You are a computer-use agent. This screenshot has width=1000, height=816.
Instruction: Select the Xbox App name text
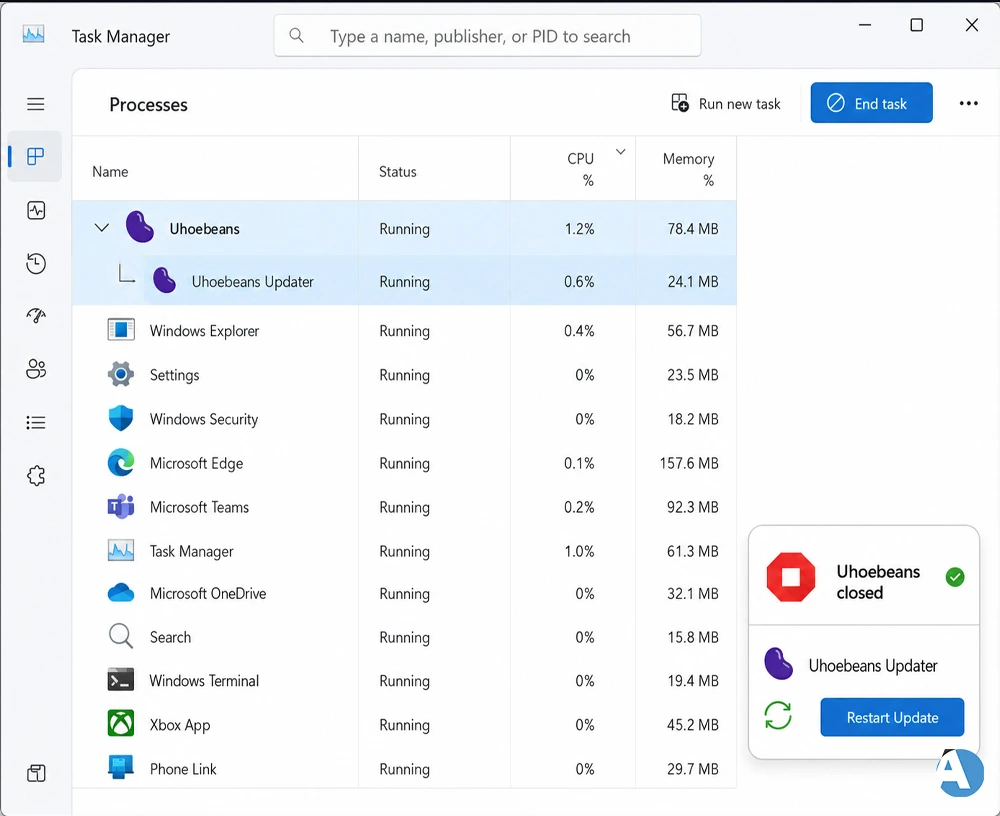[180, 725]
